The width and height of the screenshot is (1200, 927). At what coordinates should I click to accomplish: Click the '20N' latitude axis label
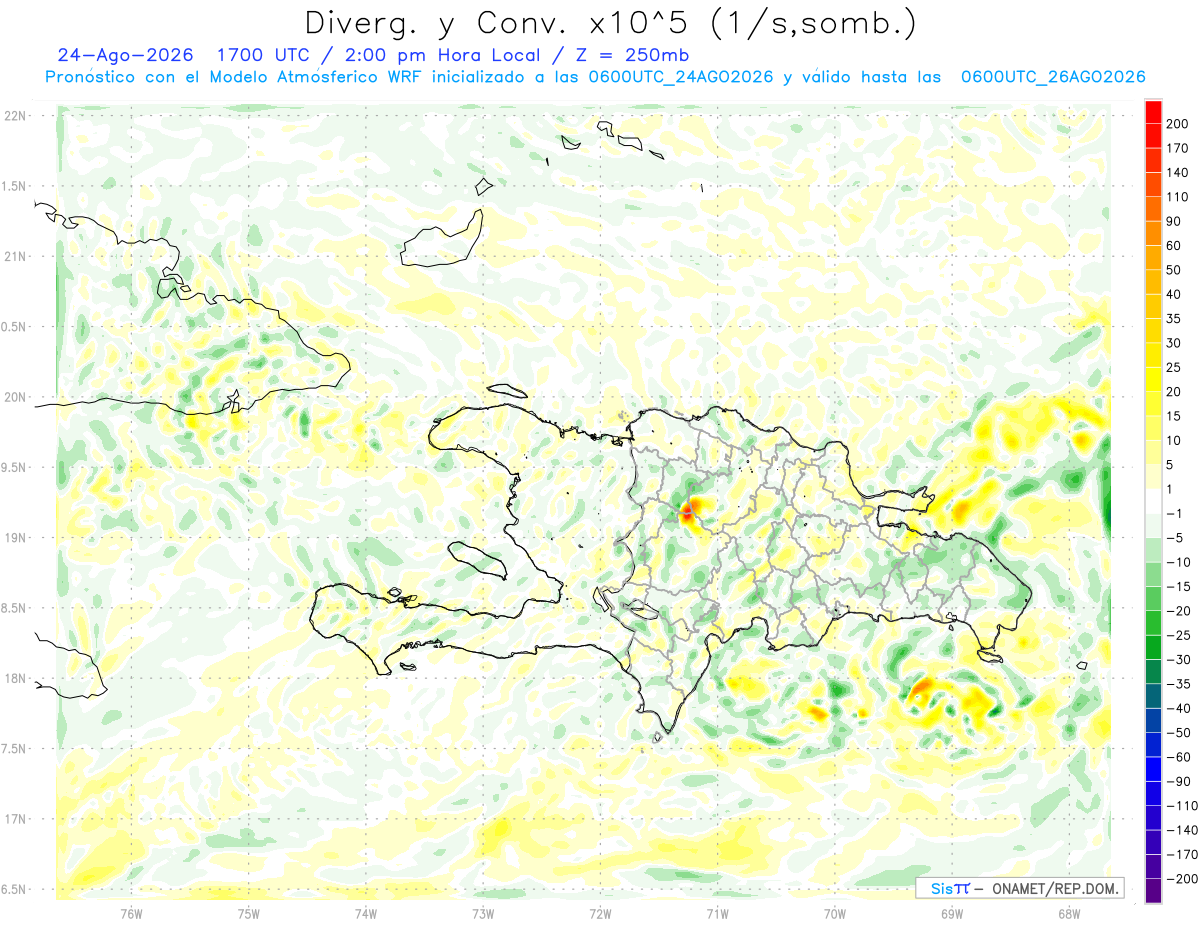(x=15, y=397)
